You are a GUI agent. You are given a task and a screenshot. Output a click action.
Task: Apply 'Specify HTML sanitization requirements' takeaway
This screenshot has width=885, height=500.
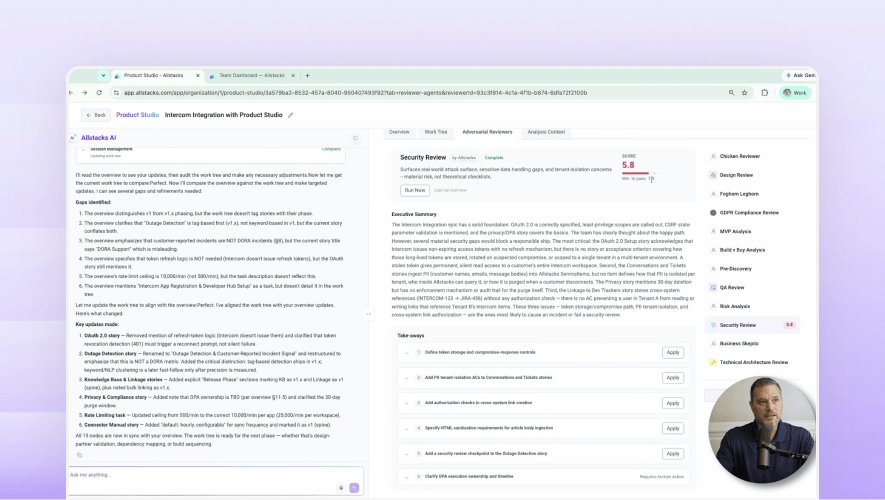pyautogui.click(x=673, y=428)
